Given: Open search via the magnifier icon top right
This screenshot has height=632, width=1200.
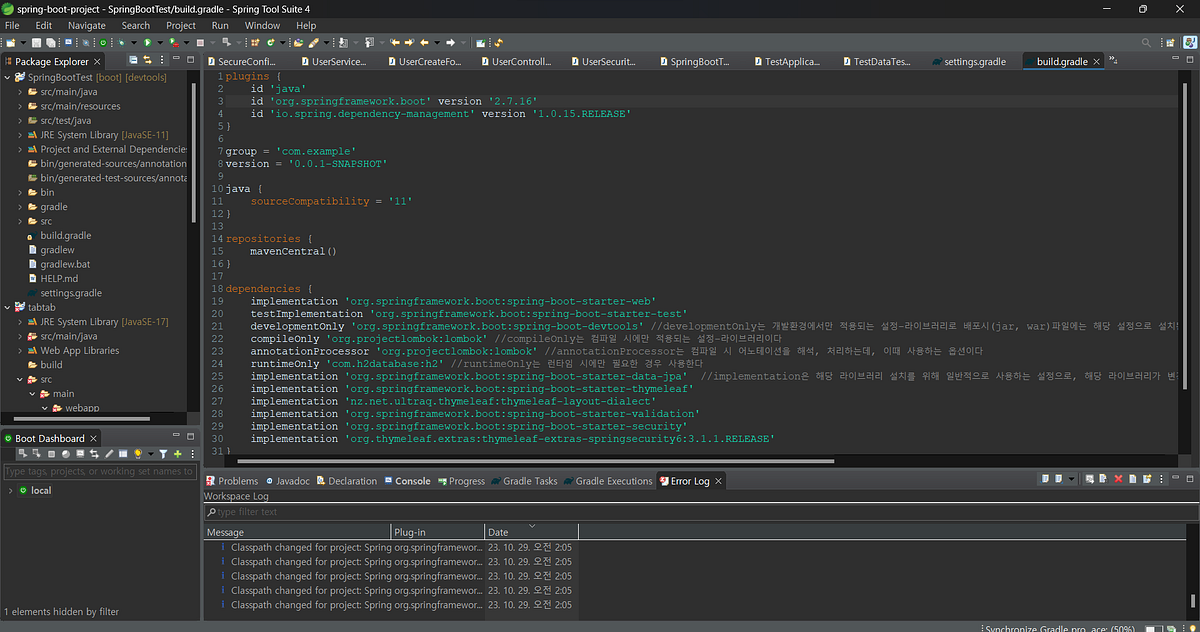Looking at the screenshot, I should tap(1146, 42).
